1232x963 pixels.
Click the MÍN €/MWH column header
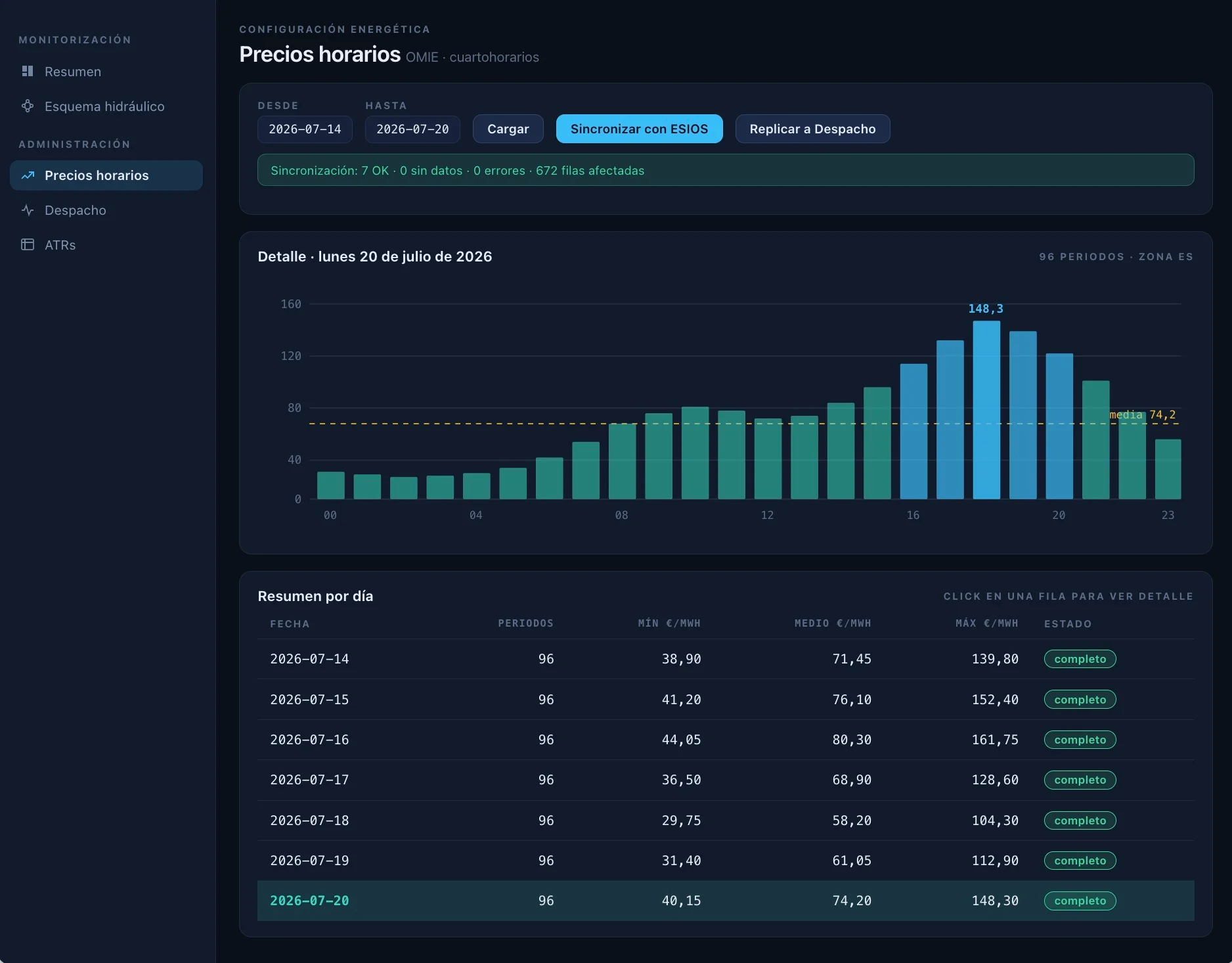(x=669, y=623)
